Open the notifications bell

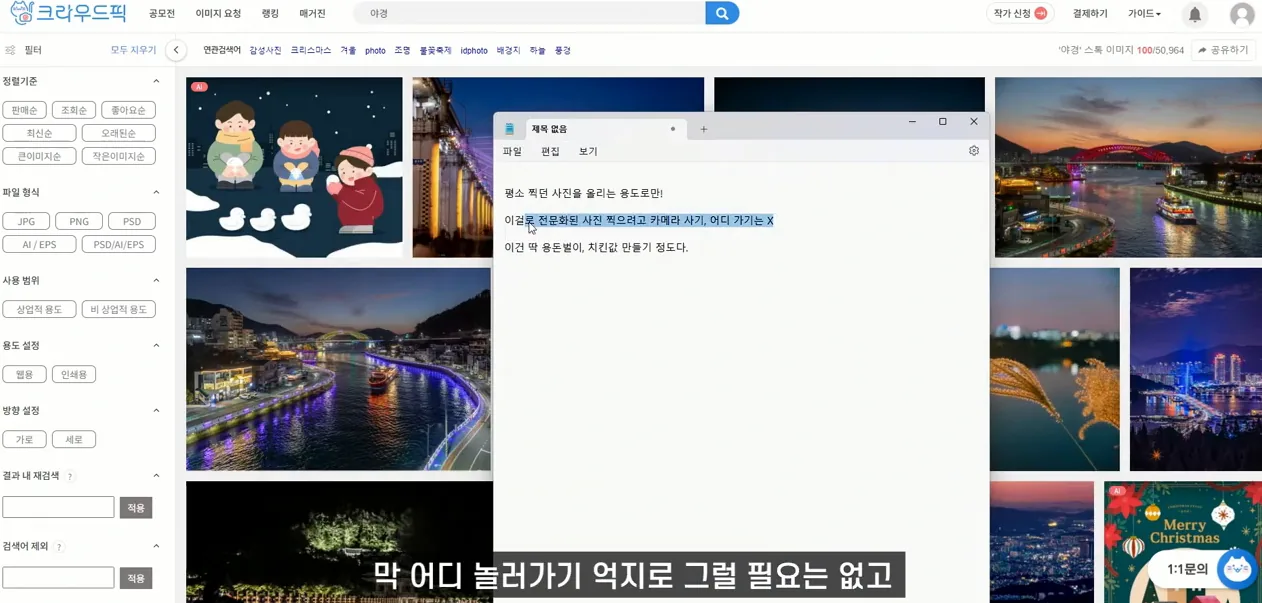coord(1195,14)
